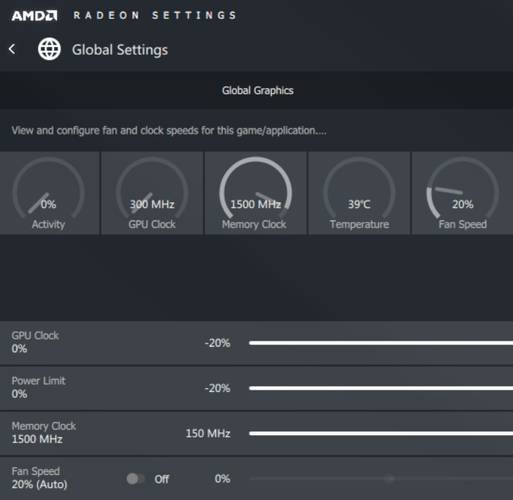
Task: Toggle the Fan Speed Off switch
Action: [x=135, y=479]
